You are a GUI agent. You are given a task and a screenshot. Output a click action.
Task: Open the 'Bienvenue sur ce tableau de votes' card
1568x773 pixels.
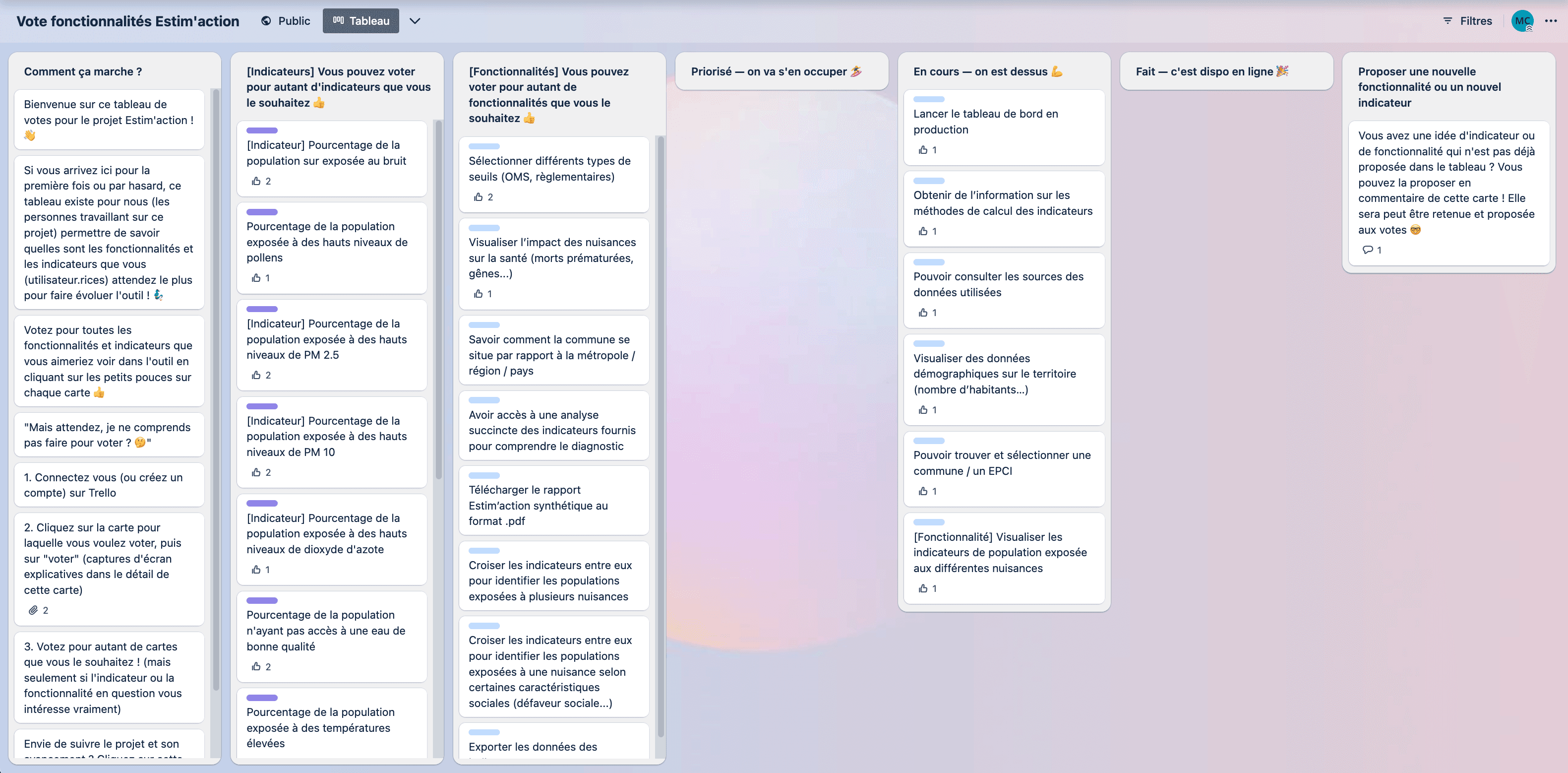pos(110,120)
